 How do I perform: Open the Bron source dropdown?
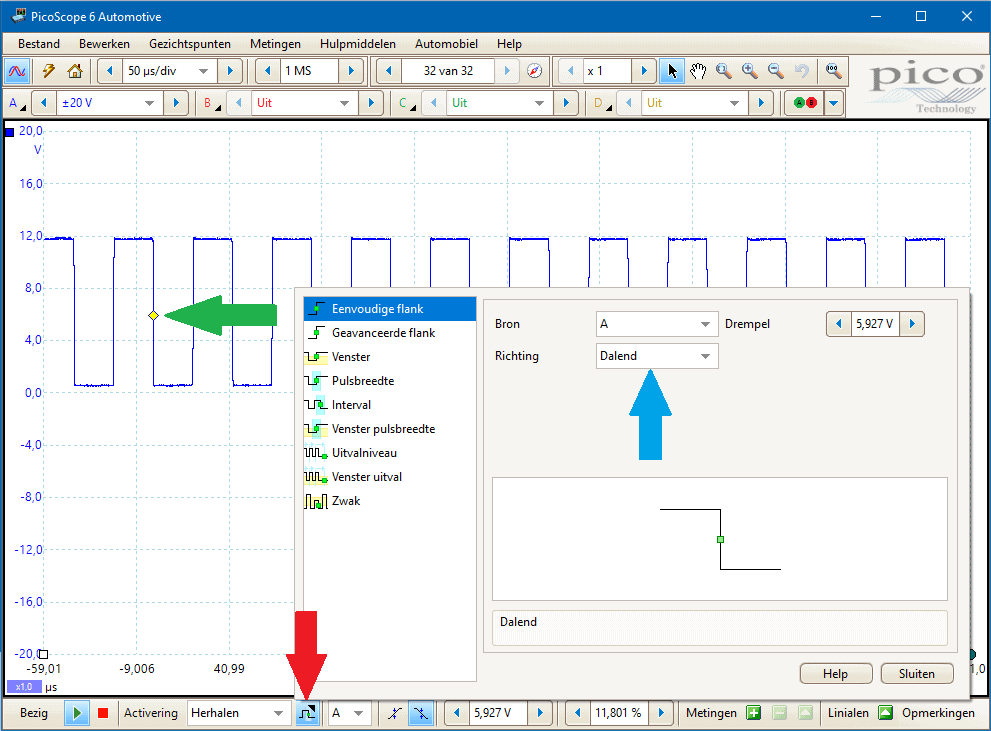pos(657,324)
